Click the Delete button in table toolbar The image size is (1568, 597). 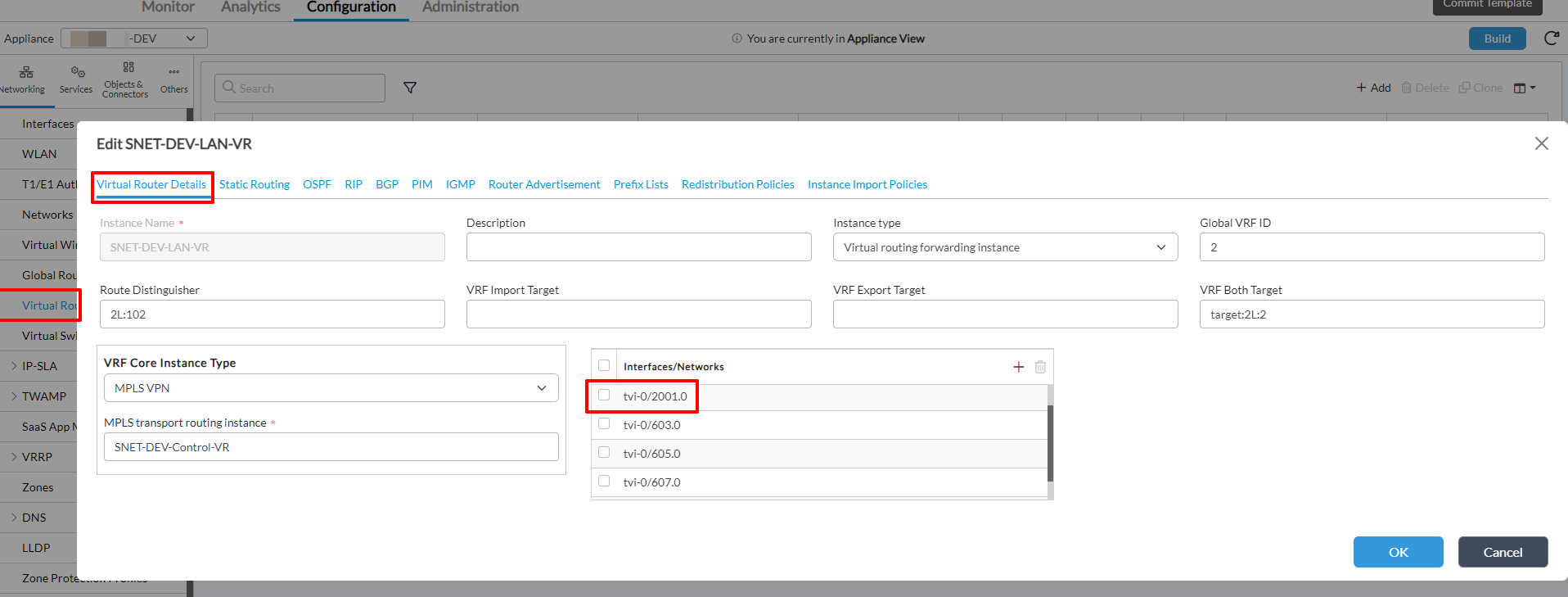pos(1425,88)
